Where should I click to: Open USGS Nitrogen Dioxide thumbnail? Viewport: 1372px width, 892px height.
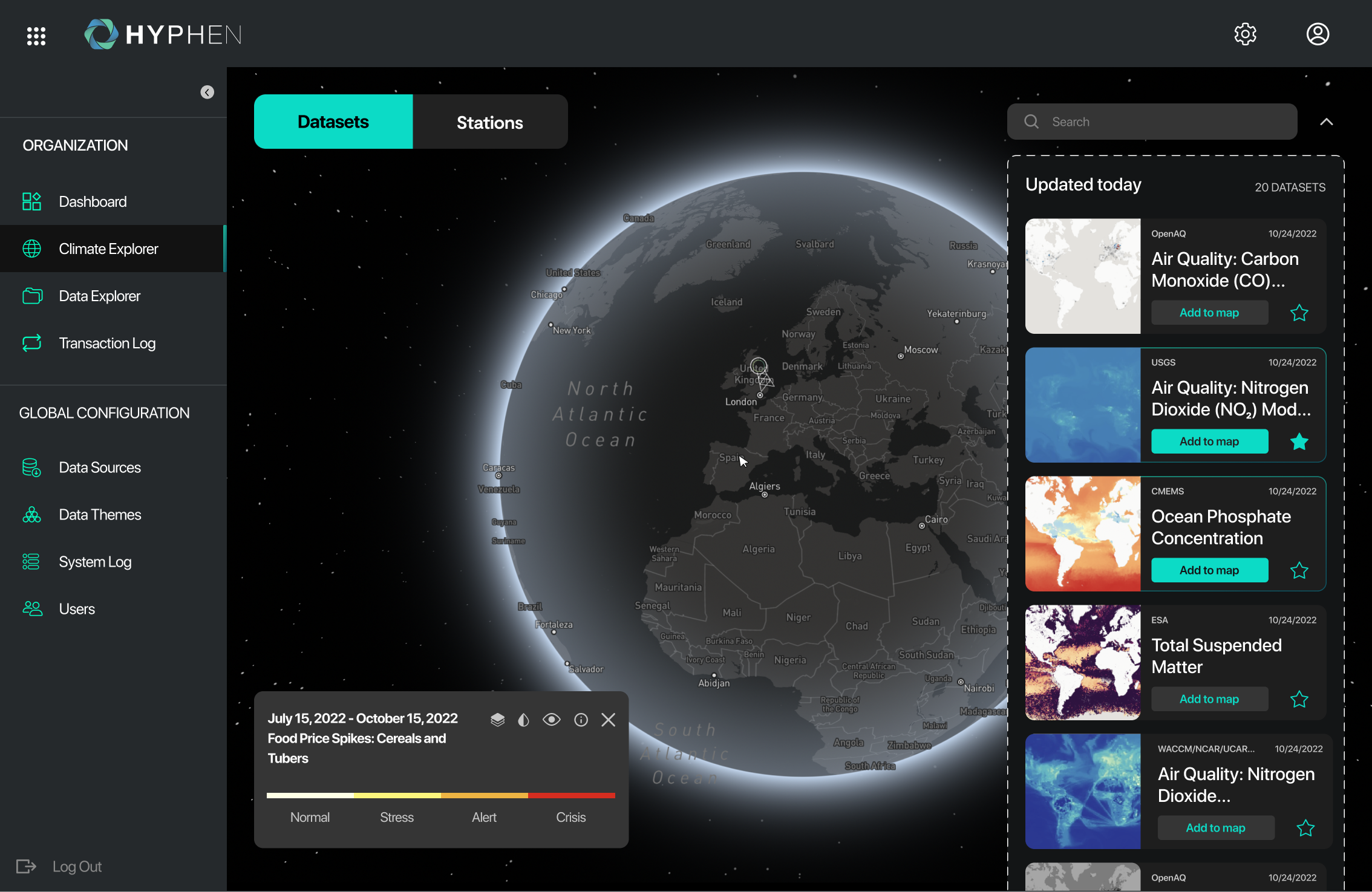1083,405
